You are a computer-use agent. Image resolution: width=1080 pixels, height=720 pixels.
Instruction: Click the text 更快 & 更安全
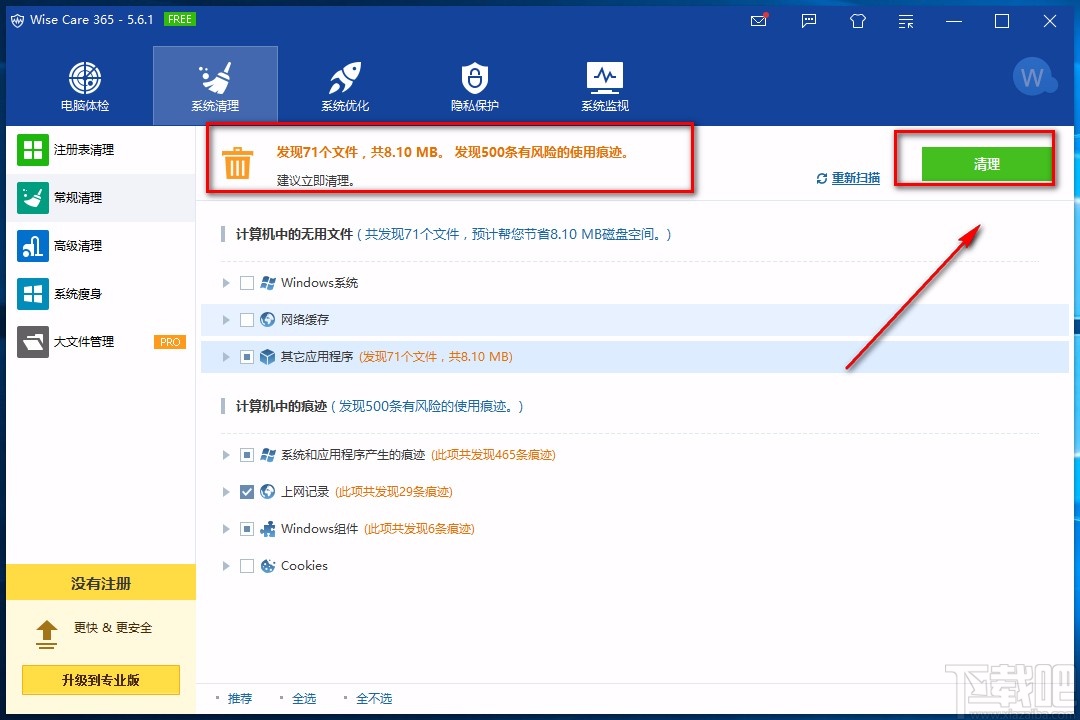[113, 628]
